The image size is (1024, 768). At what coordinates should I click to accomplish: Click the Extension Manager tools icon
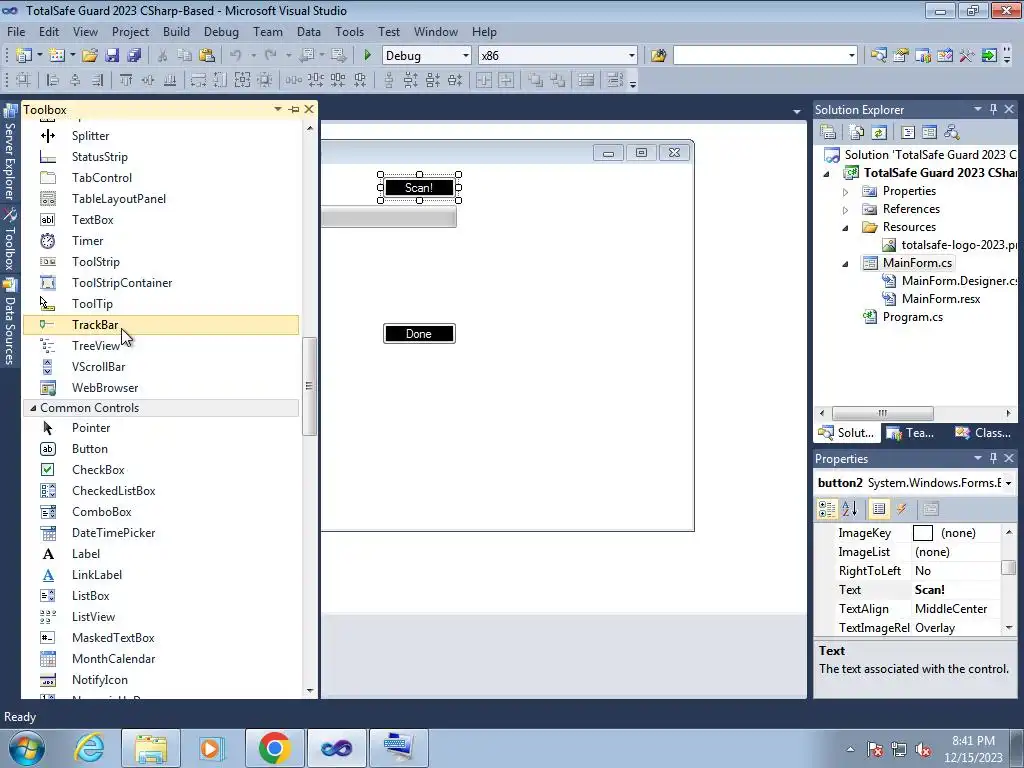point(967,56)
